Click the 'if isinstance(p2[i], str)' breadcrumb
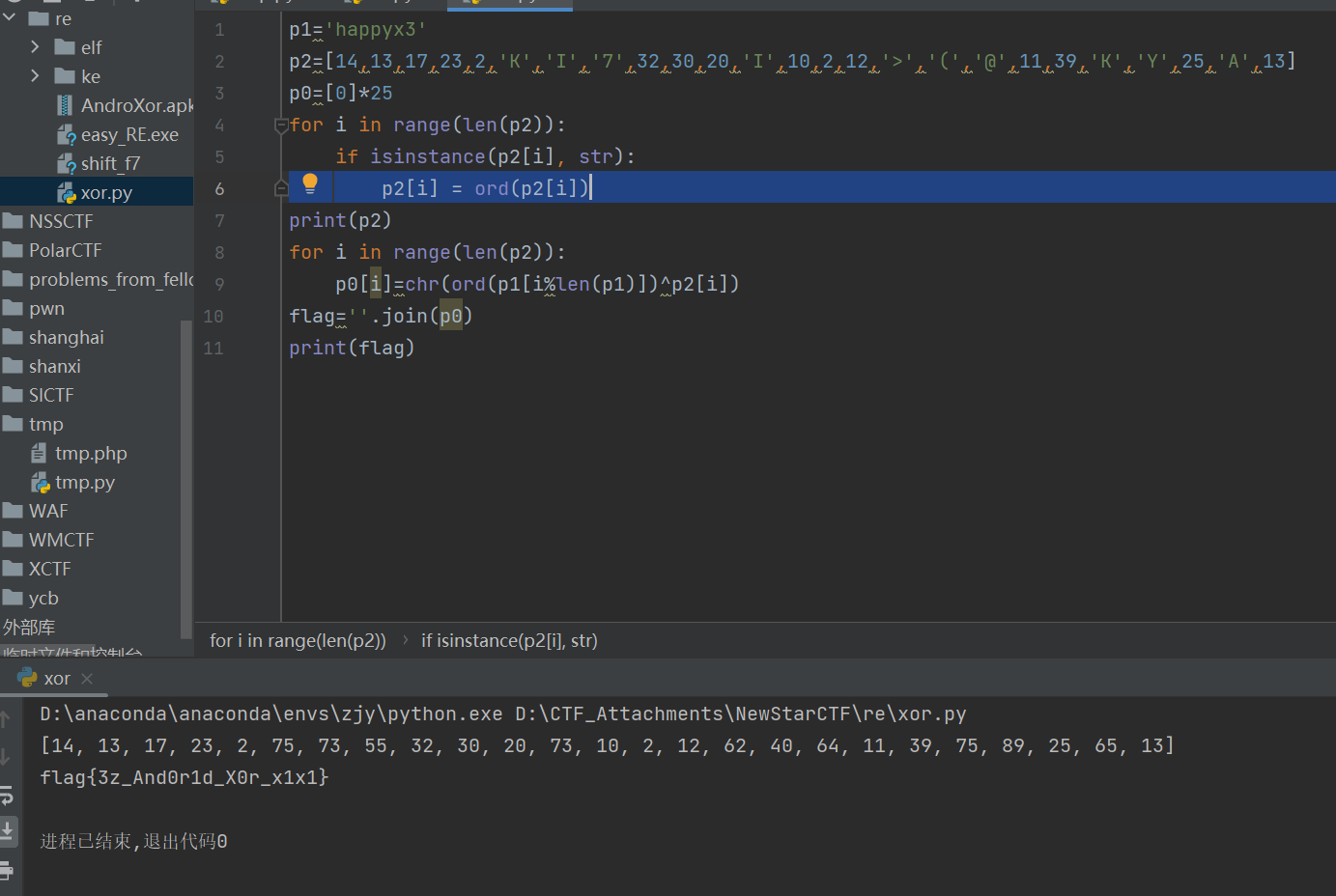1336x896 pixels. [509, 640]
